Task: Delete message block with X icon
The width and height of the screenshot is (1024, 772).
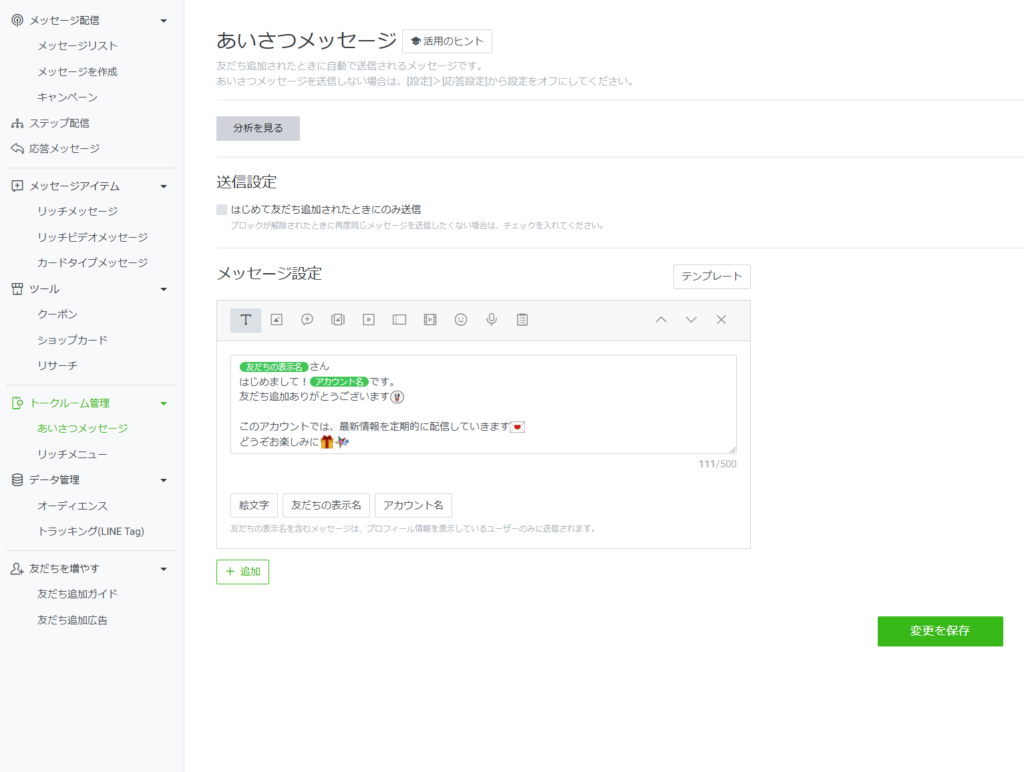Action: tap(721, 320)
